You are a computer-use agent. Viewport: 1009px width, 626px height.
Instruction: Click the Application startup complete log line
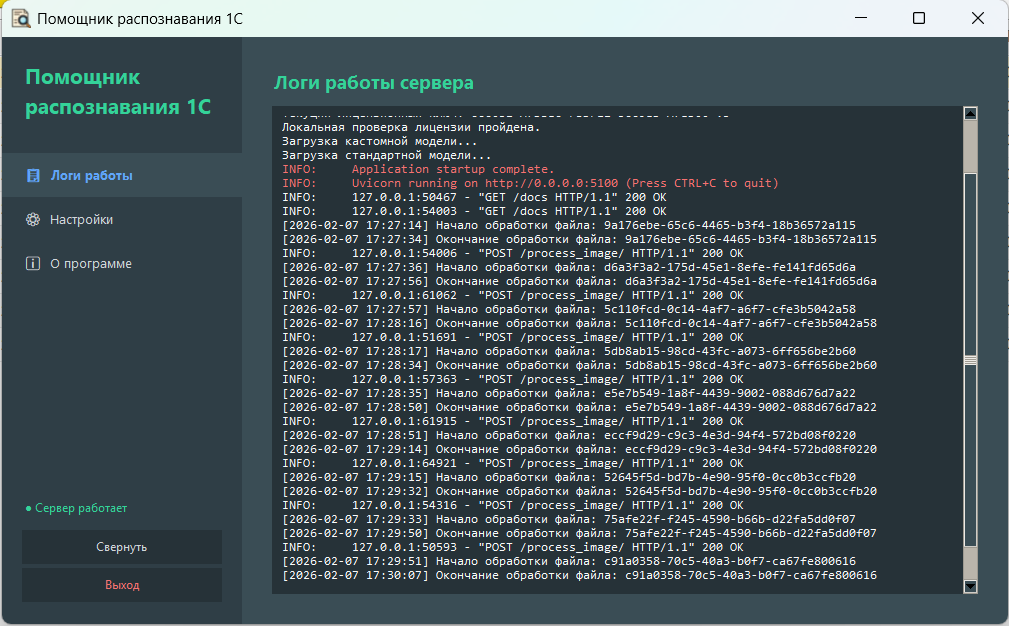point(418,169)
